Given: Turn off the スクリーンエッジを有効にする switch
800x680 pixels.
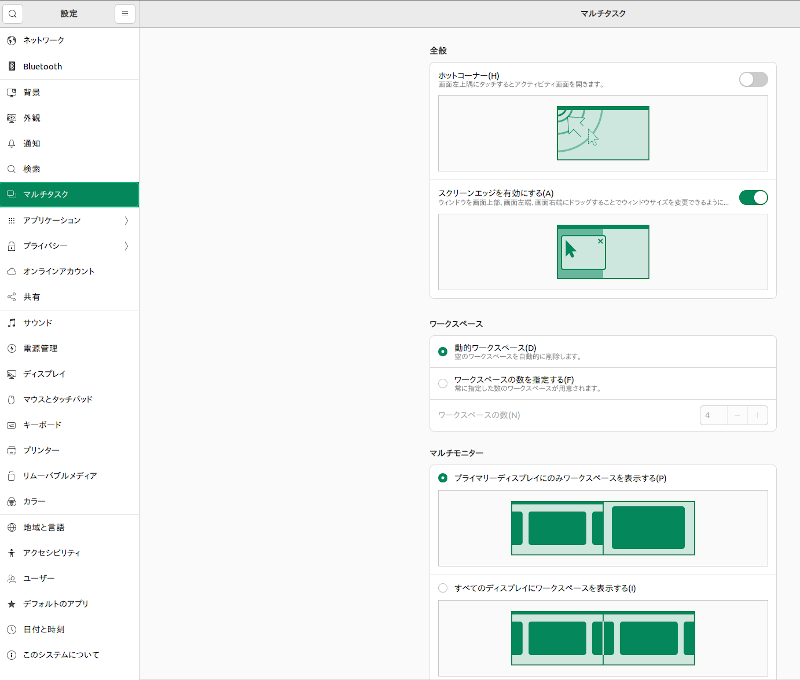Looking at the screenshot, I should [753, 197].
